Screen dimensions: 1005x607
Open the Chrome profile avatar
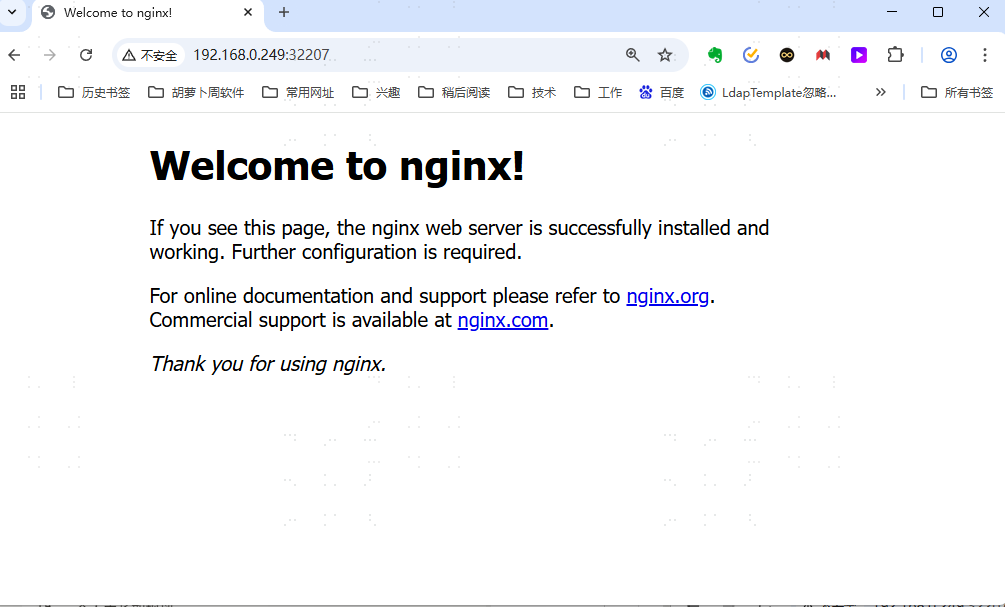949,55
